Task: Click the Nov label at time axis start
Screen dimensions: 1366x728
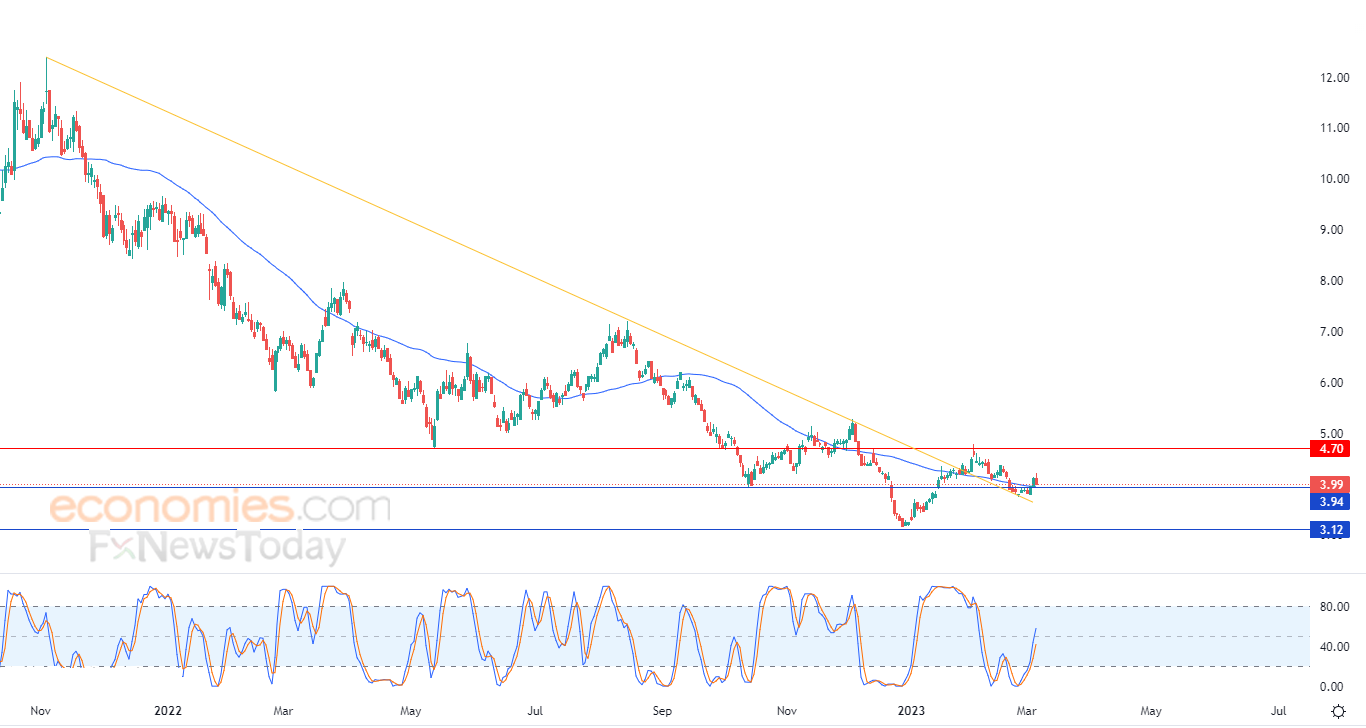Action: click(x=41, y=711)
